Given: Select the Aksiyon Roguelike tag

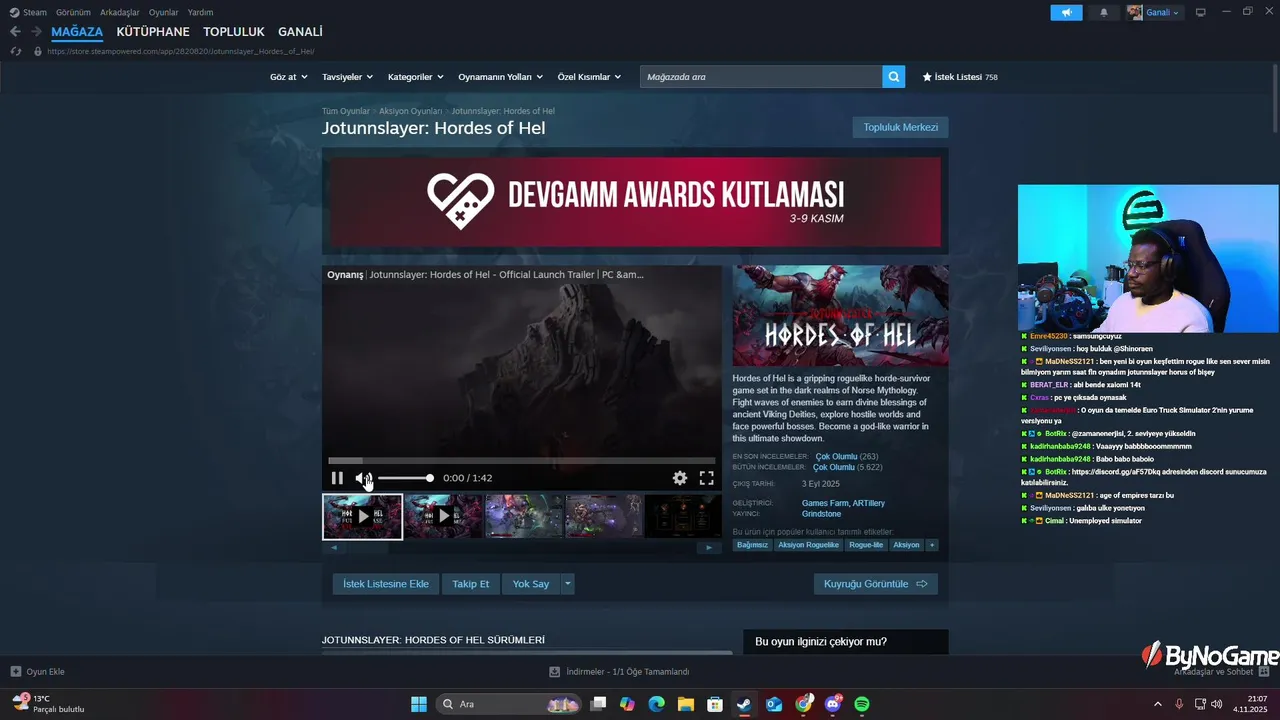Looking at the screenshot, I should tap(808, 545).
